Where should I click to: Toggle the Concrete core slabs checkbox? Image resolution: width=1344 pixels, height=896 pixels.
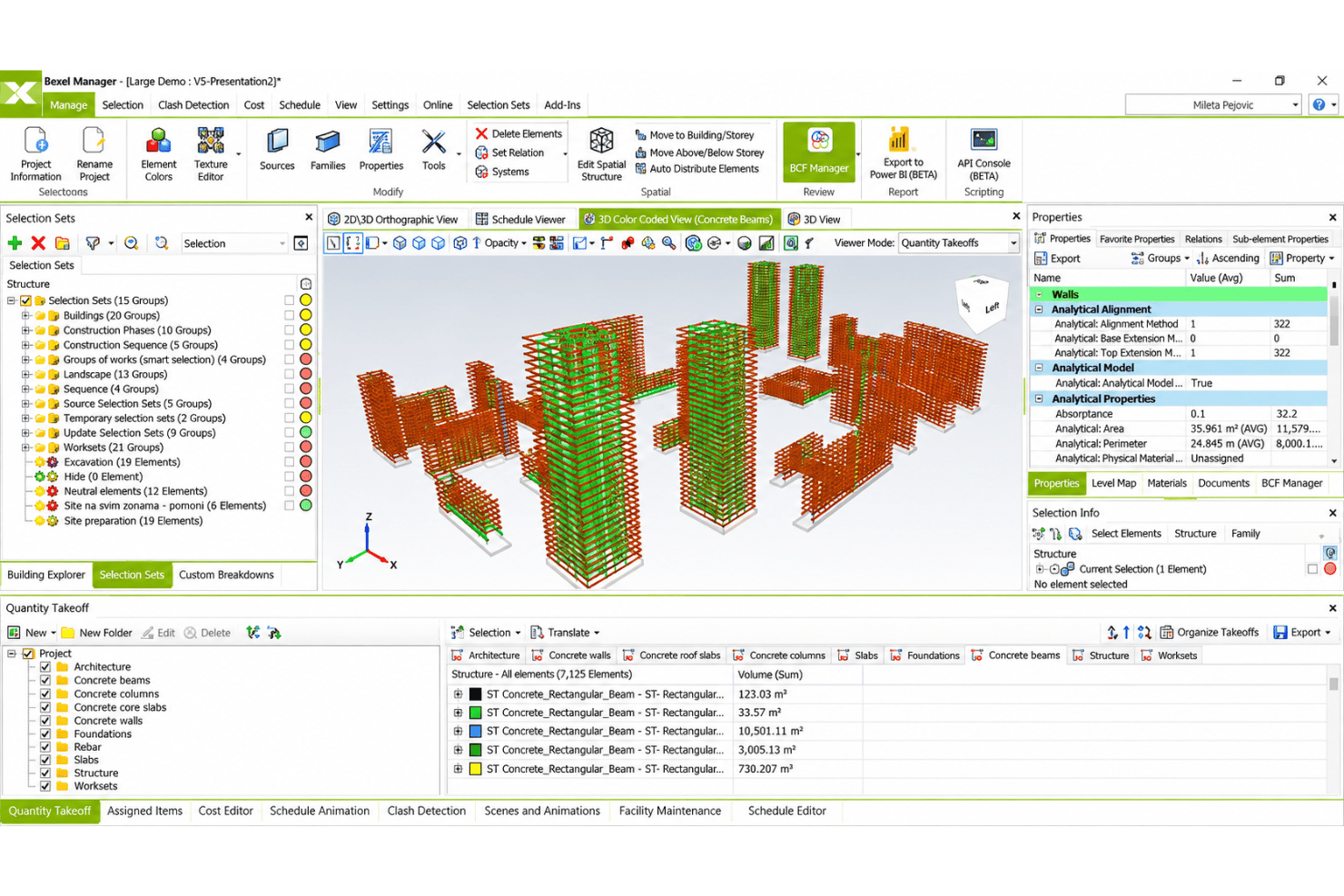(x=44, y=707)
